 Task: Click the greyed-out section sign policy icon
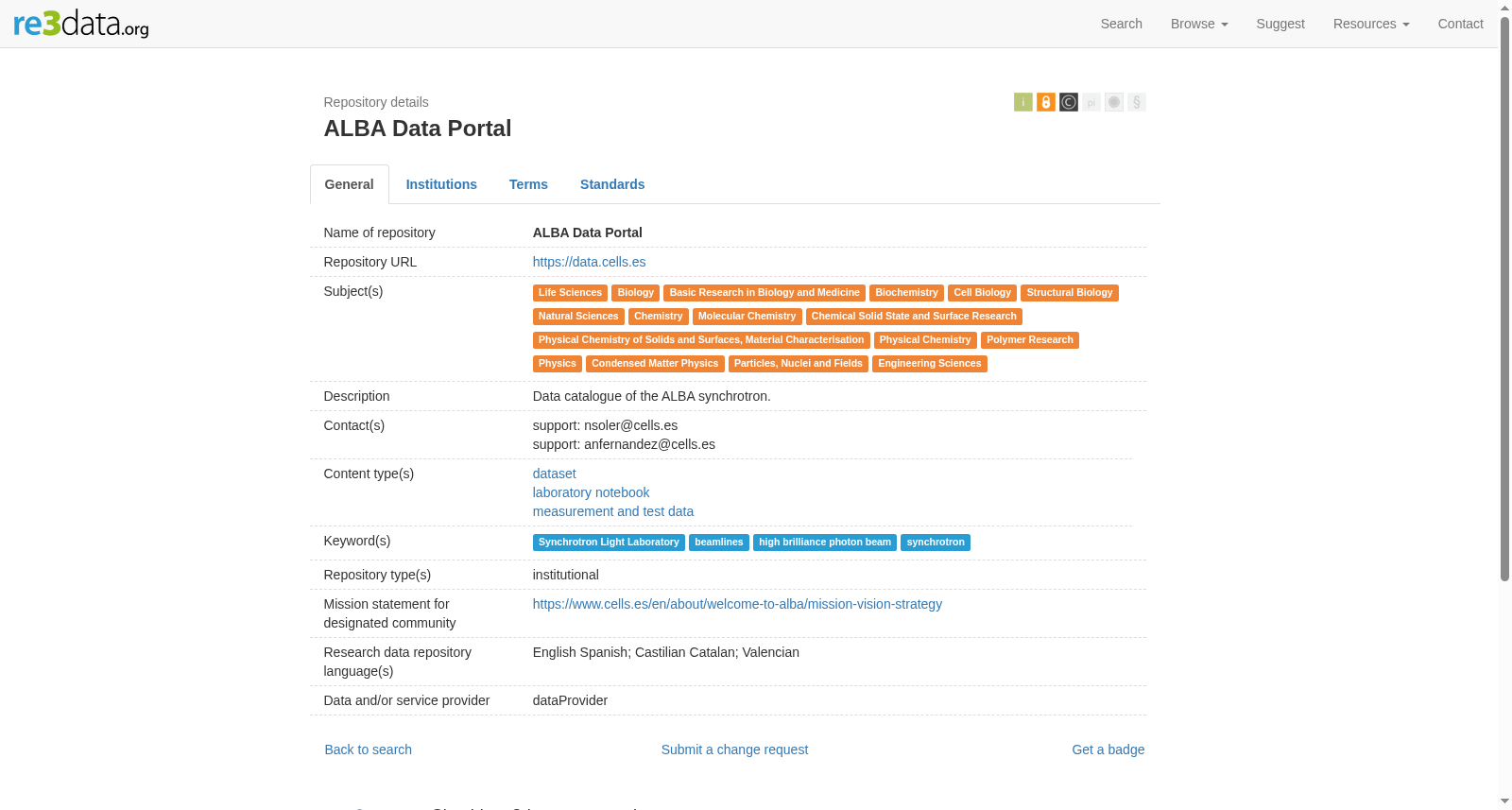point(1137,102)
